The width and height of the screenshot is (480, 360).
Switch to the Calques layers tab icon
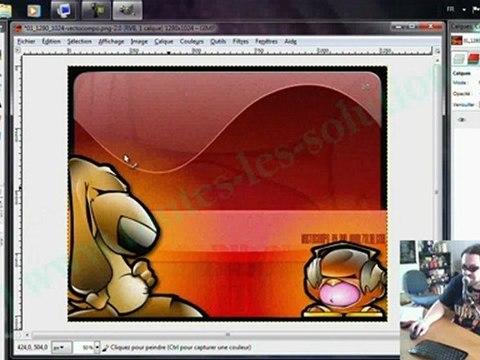(x=459, y=59)
